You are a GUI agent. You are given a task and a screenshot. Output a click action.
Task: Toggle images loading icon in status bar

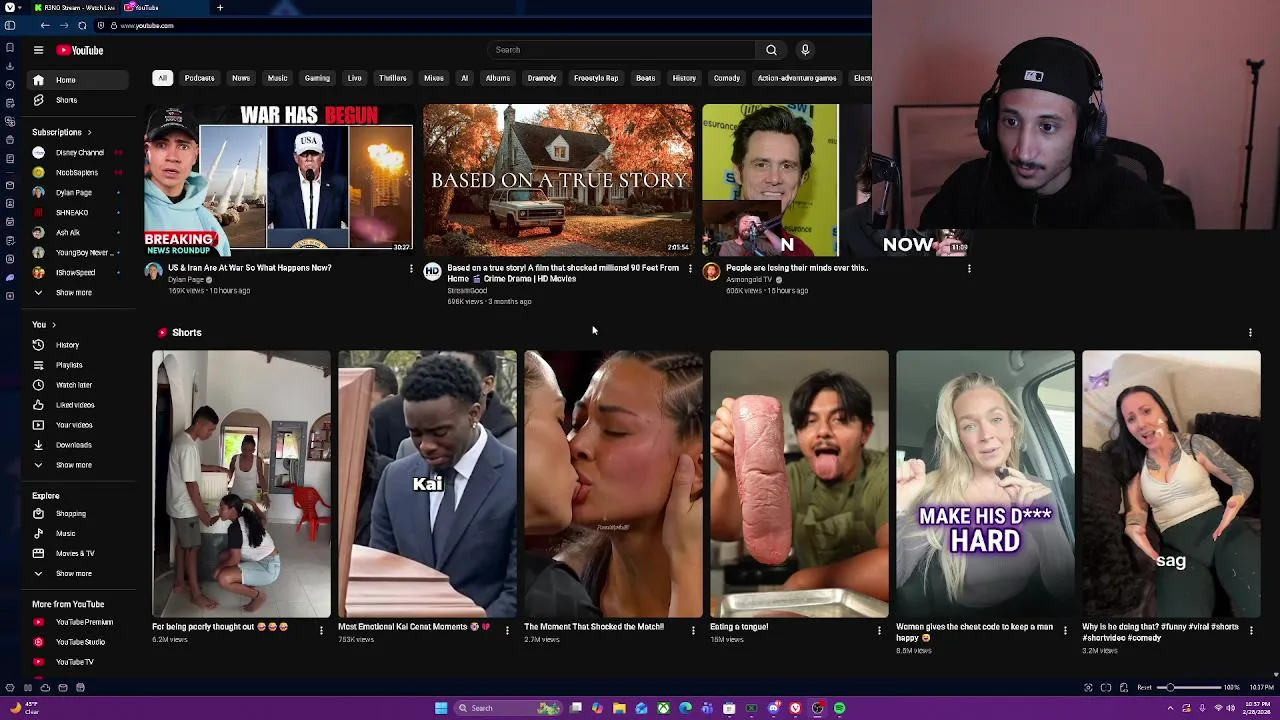point(1124,688)
